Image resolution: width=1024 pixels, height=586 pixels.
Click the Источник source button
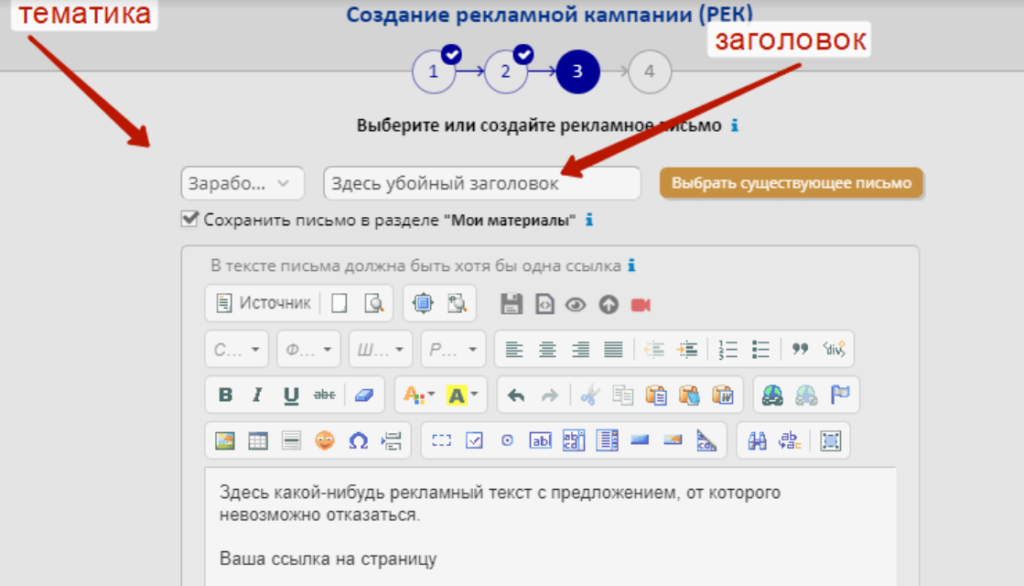(263, 303)
